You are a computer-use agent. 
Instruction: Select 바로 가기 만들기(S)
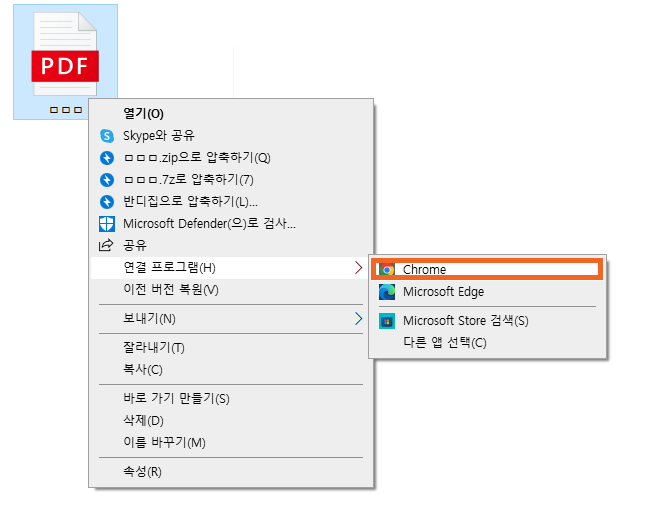[x=231, y=399]
